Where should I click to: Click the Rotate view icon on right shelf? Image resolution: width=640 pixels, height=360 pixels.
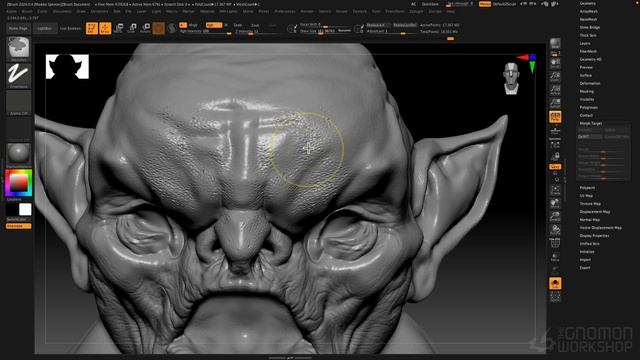[x=555, y=230]
